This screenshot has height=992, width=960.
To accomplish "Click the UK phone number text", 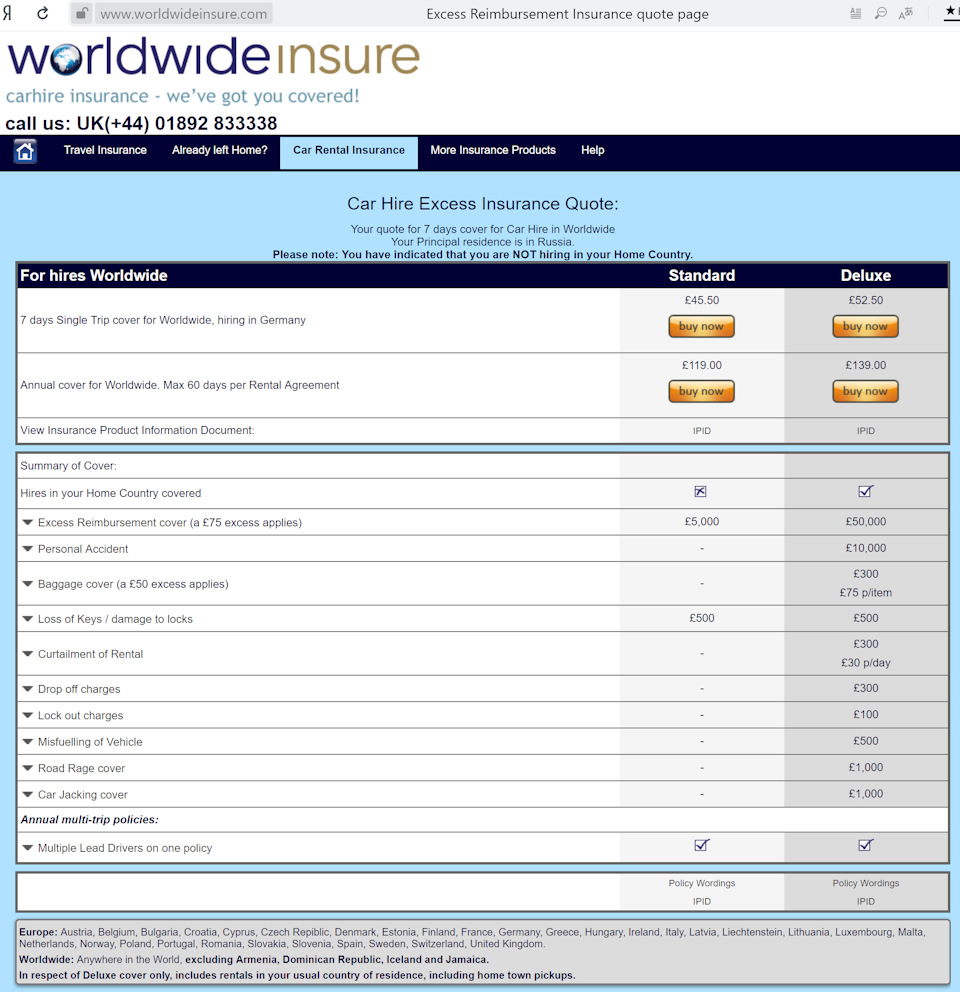I will [141, 123].
